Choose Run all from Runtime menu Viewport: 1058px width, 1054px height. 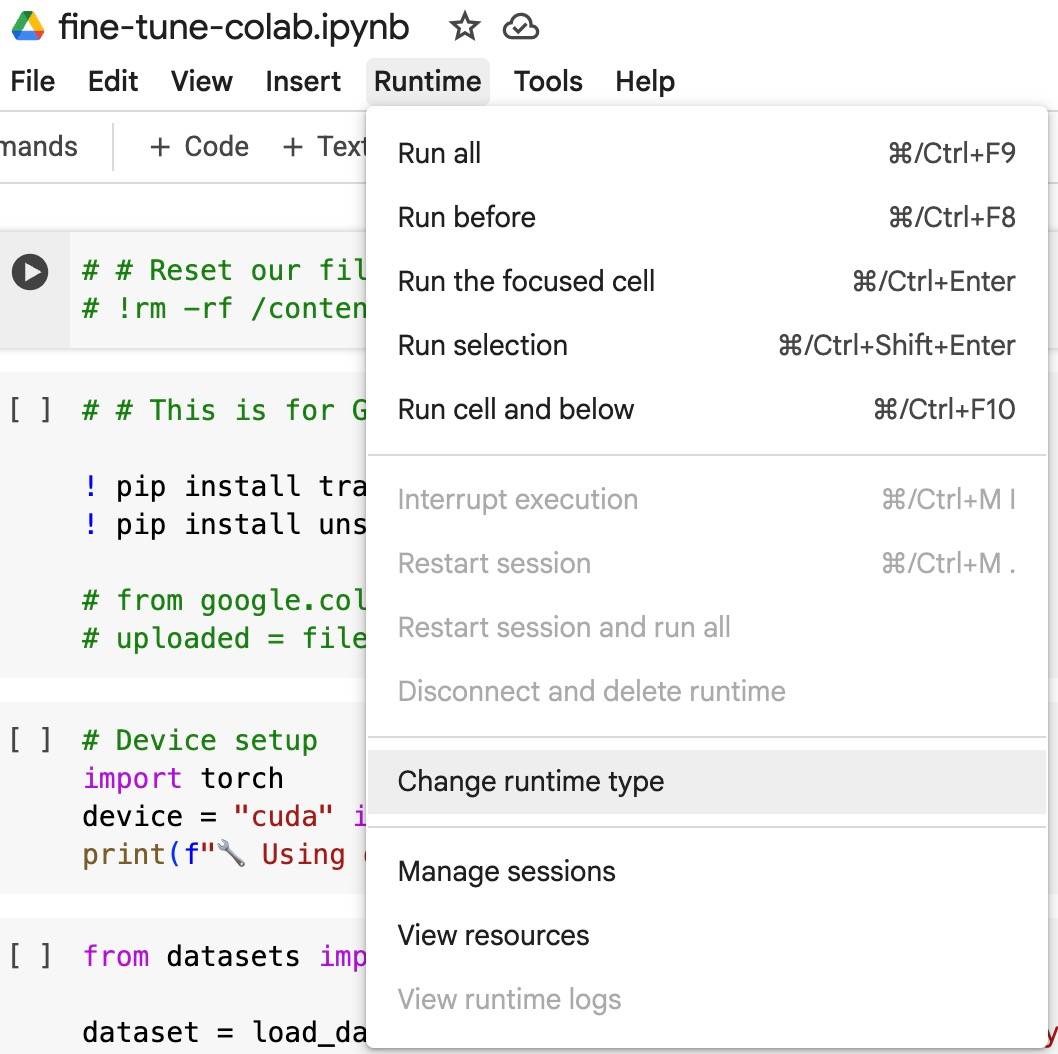point(706,153)
